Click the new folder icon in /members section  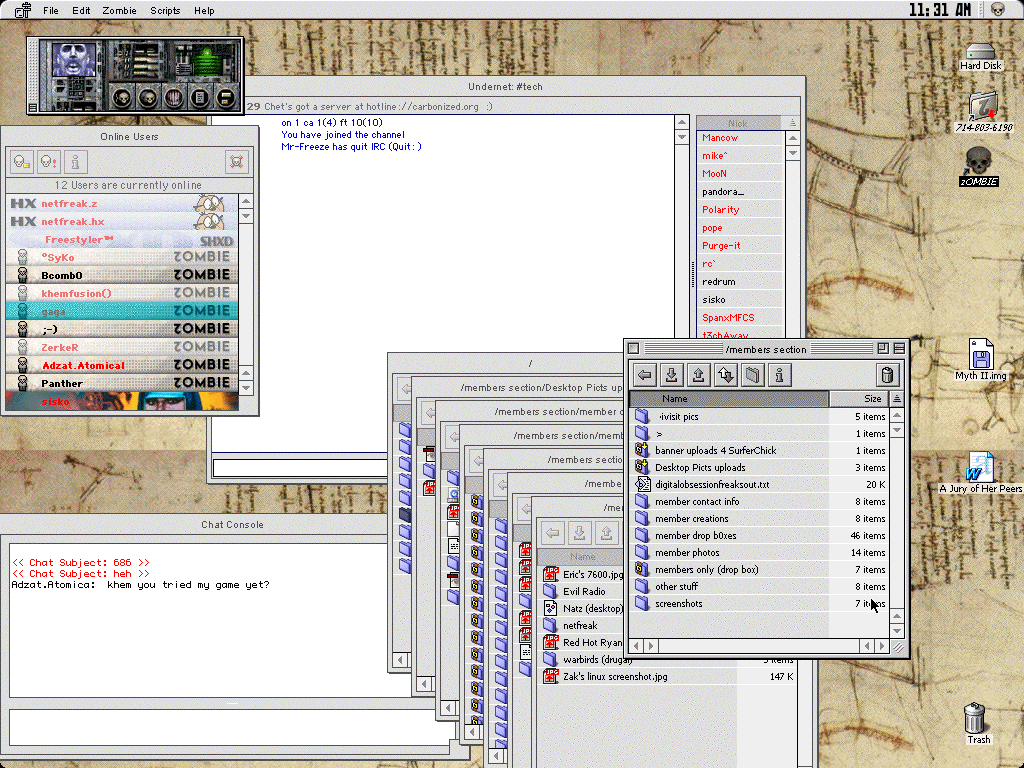pyautogui.click(x=752, y=375)
